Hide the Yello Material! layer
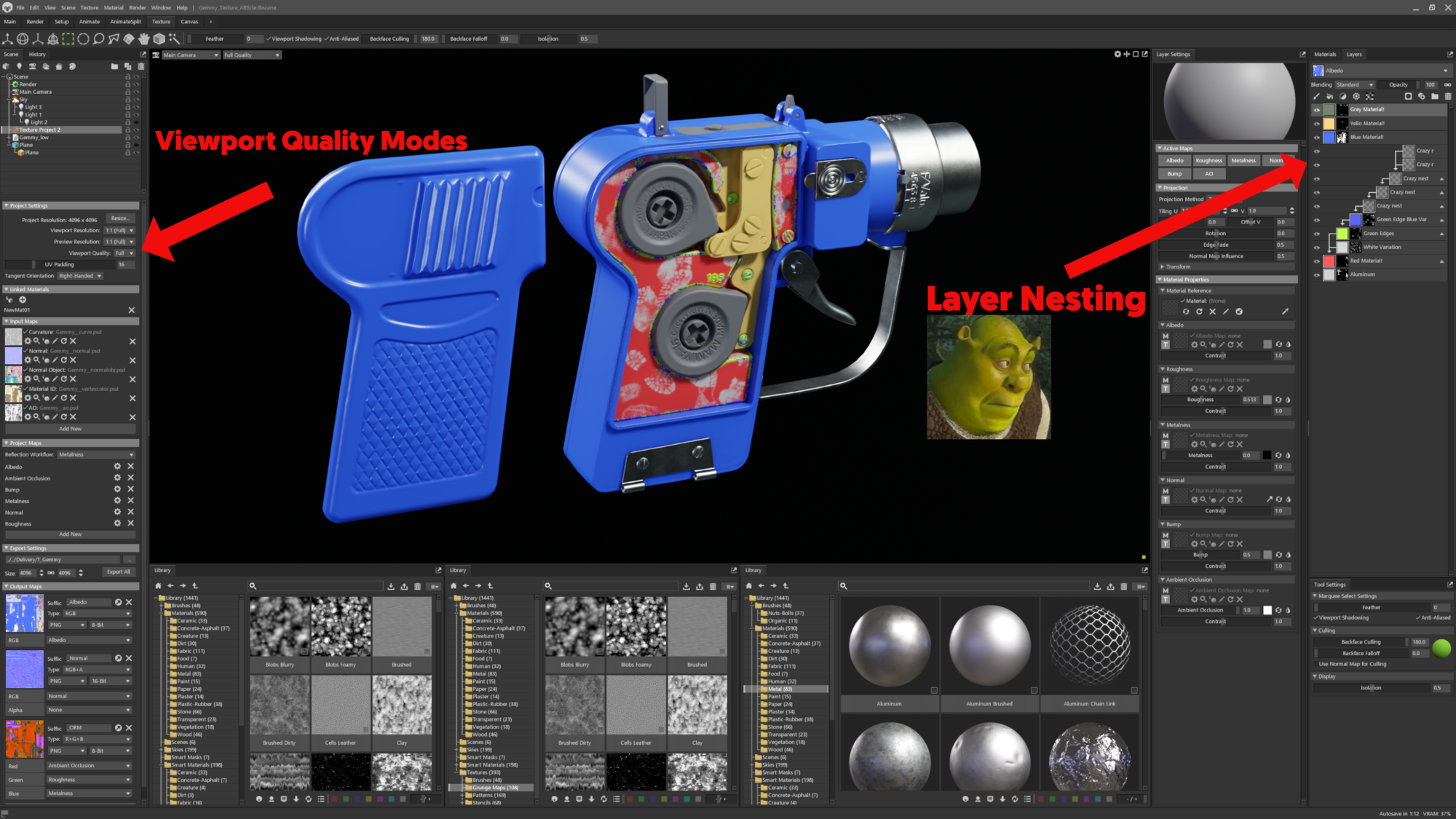 pos(1316,124)
